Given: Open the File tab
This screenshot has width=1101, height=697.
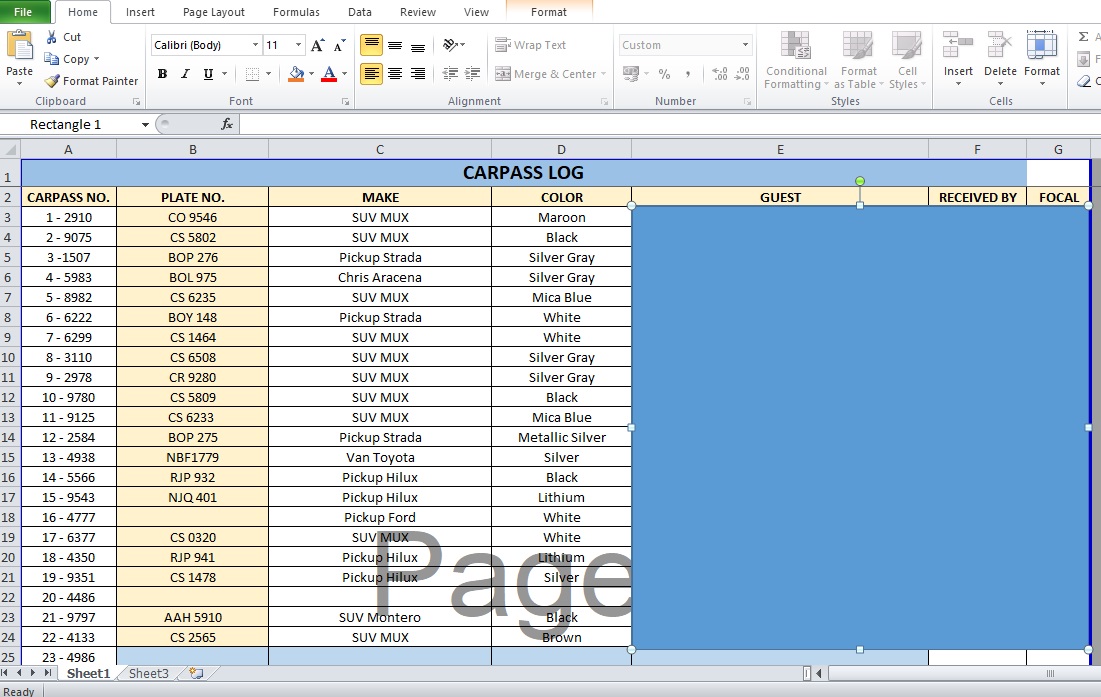Looking at the screenshot, I should coord(23,12).
